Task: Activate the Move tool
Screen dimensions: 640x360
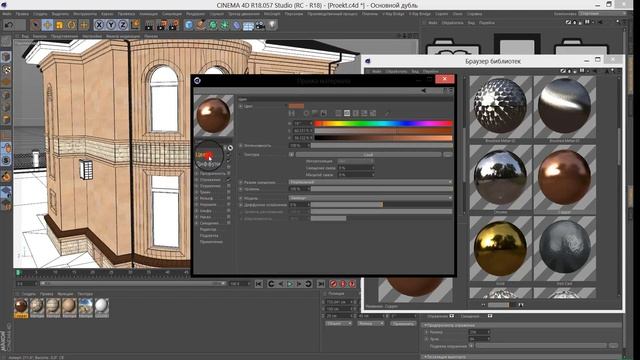Action: [x=47, y=25]
